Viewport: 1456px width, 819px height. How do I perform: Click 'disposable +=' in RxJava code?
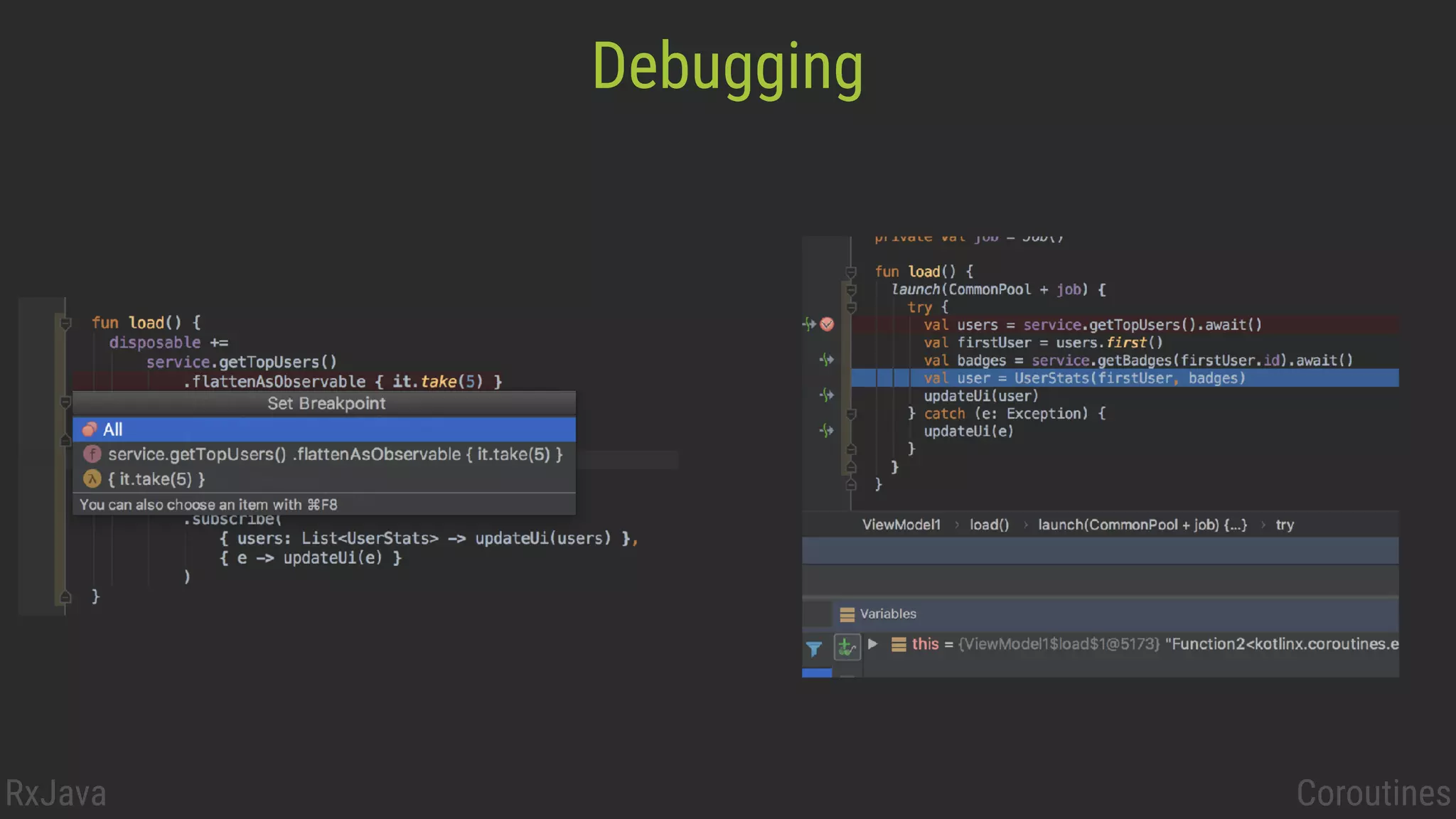[168, 343]
